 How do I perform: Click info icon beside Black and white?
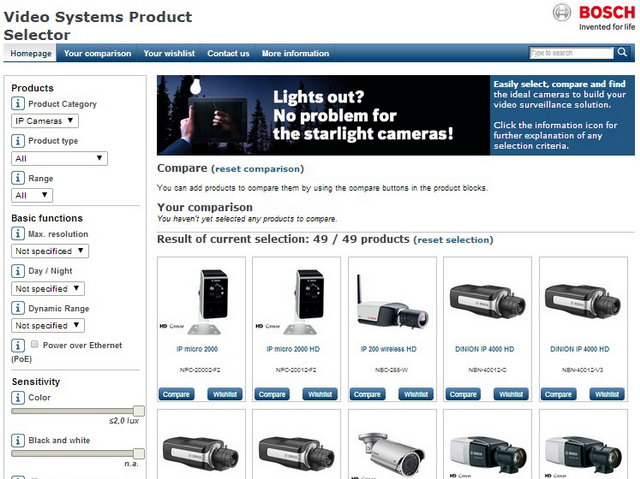point(18,440)
